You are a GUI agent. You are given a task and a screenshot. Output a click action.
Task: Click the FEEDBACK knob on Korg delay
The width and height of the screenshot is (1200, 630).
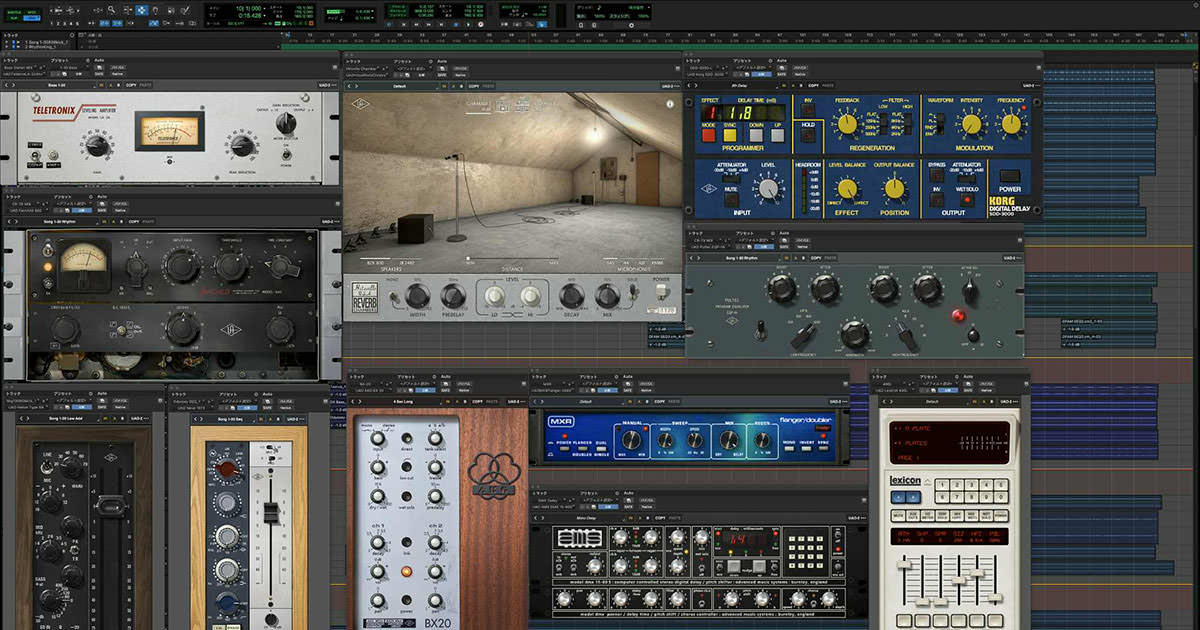[848, 123]
